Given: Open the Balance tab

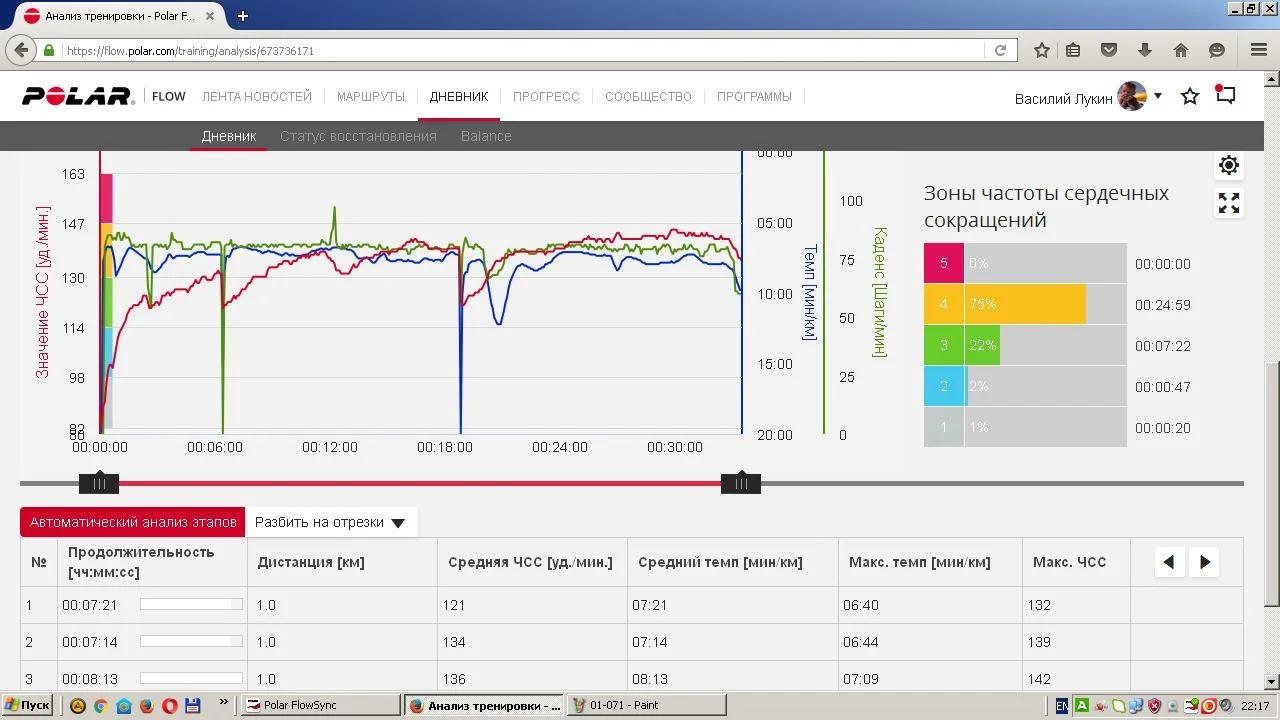Looking at the screenshot, I should pyautogui.click(x=486, y=136).
